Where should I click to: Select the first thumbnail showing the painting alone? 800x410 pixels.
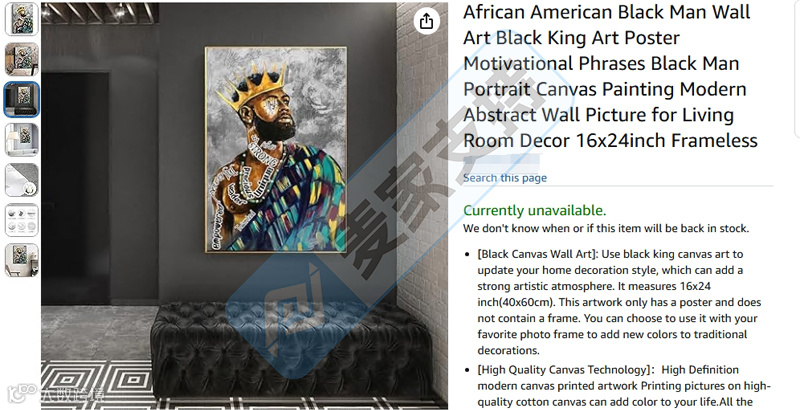coord(22,19)
